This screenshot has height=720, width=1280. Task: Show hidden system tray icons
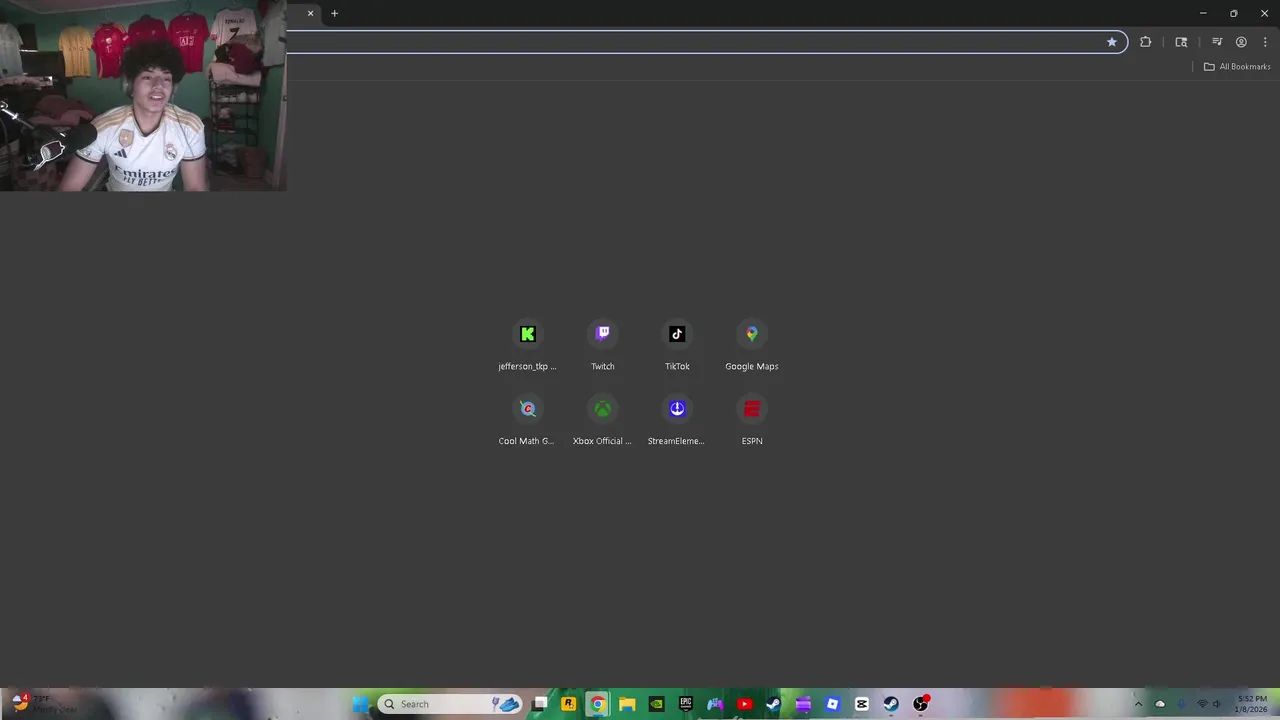click(x=1138, y=704)
